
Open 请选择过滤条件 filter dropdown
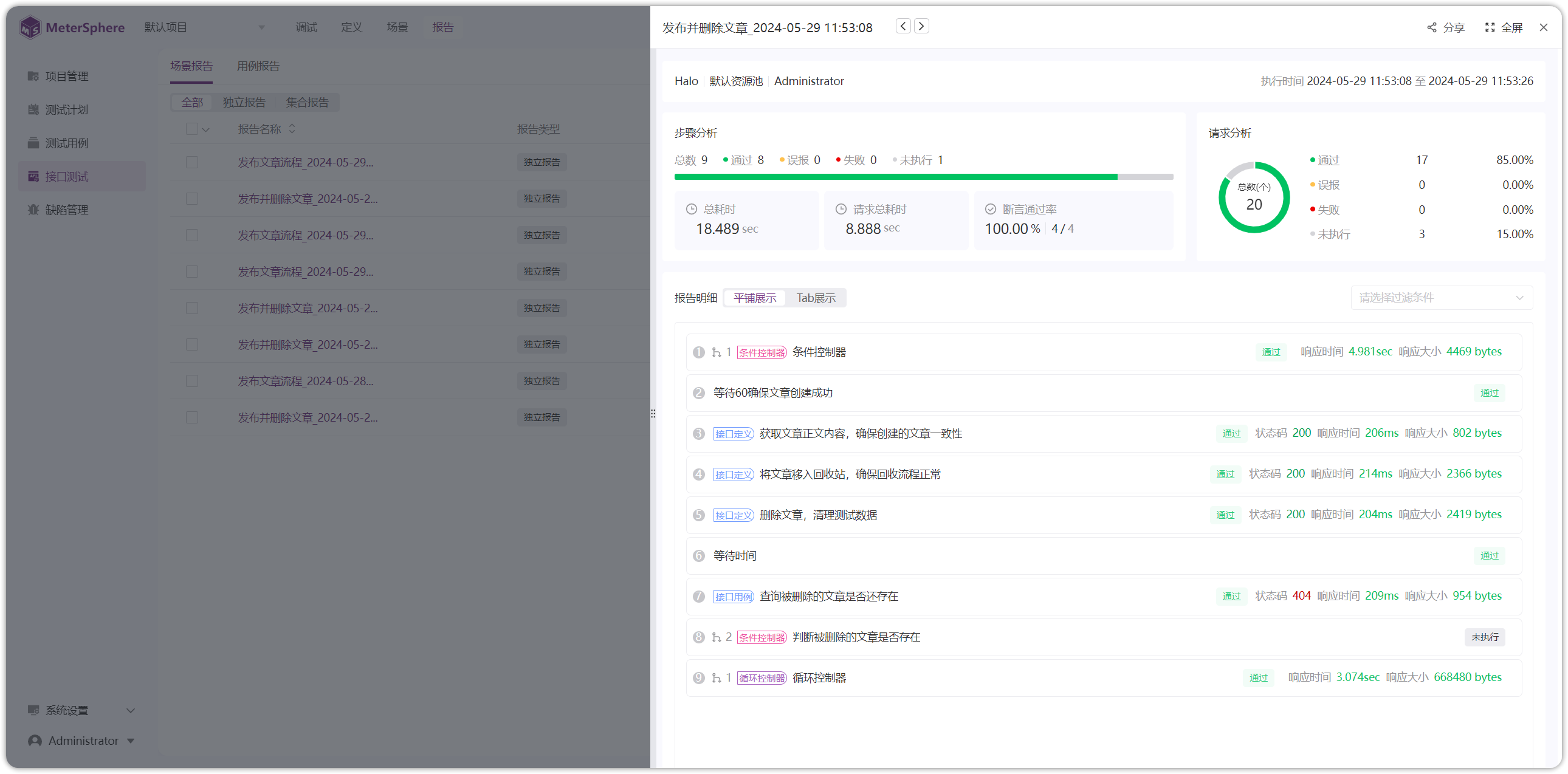(1442, 298)
